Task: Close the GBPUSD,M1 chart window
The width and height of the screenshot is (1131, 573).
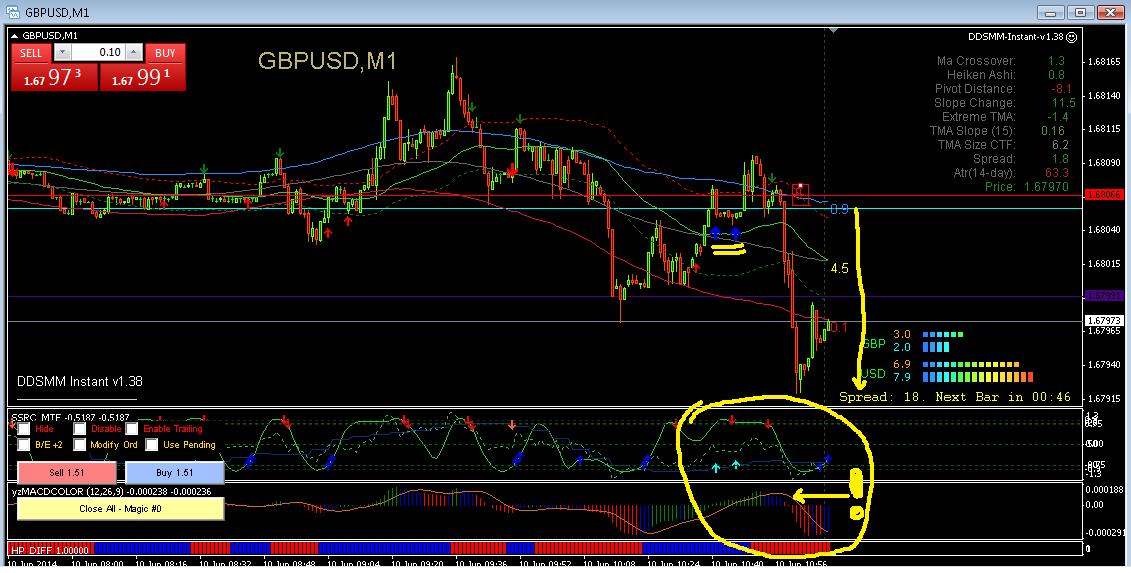Action: coord(1110,12)
